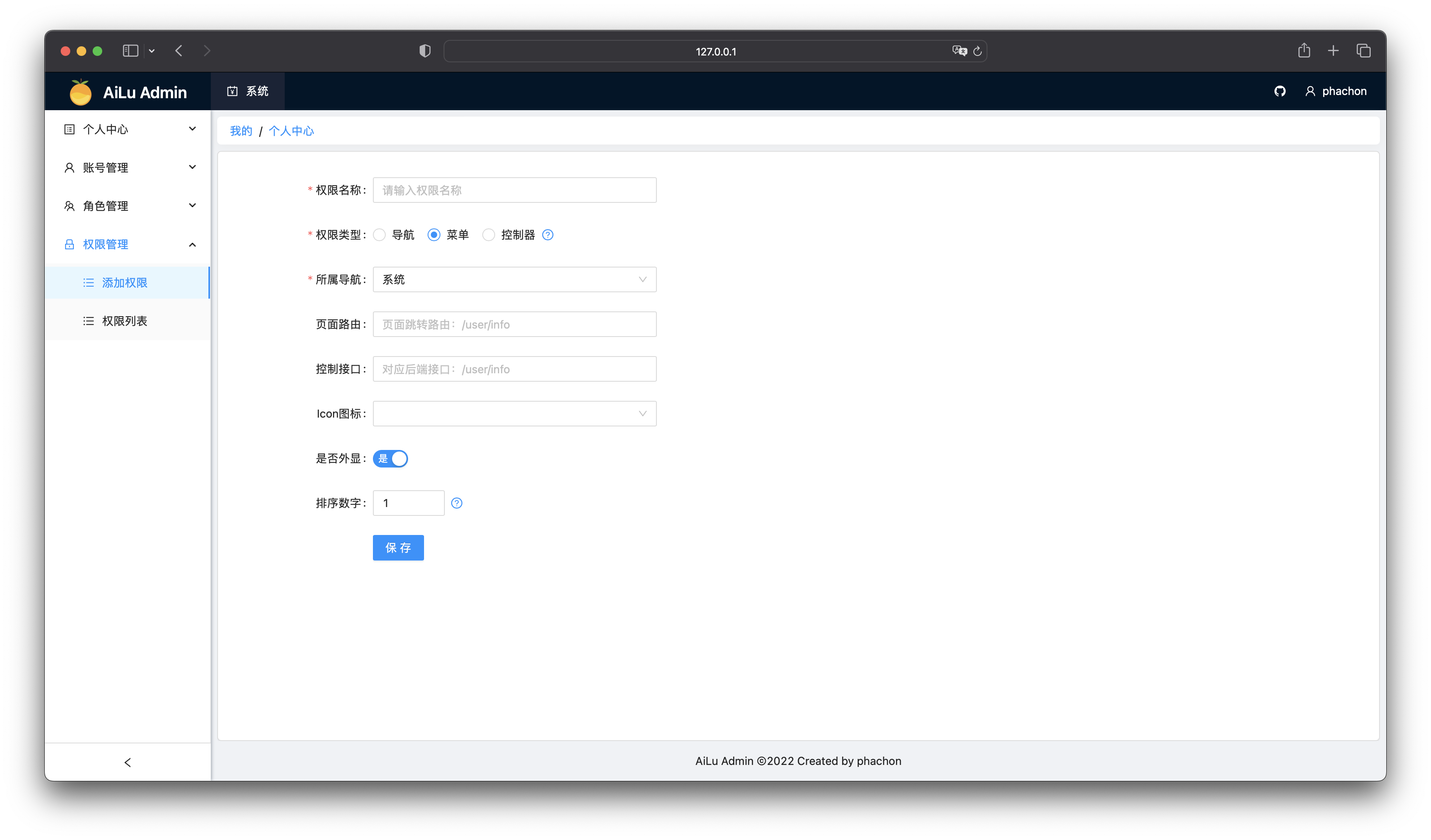Image resolution: width=1431 pixels, height=840 pixels.
Task: Turn off the 是否外显 switch
Action: [x=390, y=459]
